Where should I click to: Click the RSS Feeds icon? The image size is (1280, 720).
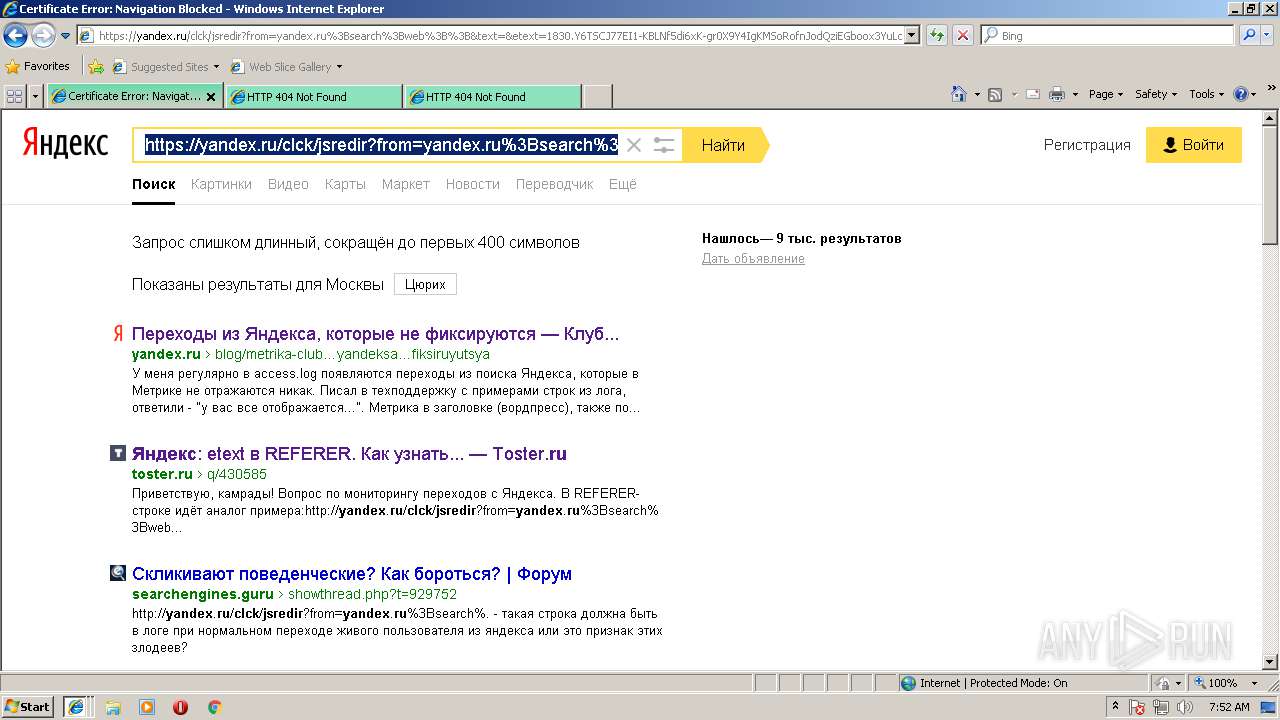point(995,94)
